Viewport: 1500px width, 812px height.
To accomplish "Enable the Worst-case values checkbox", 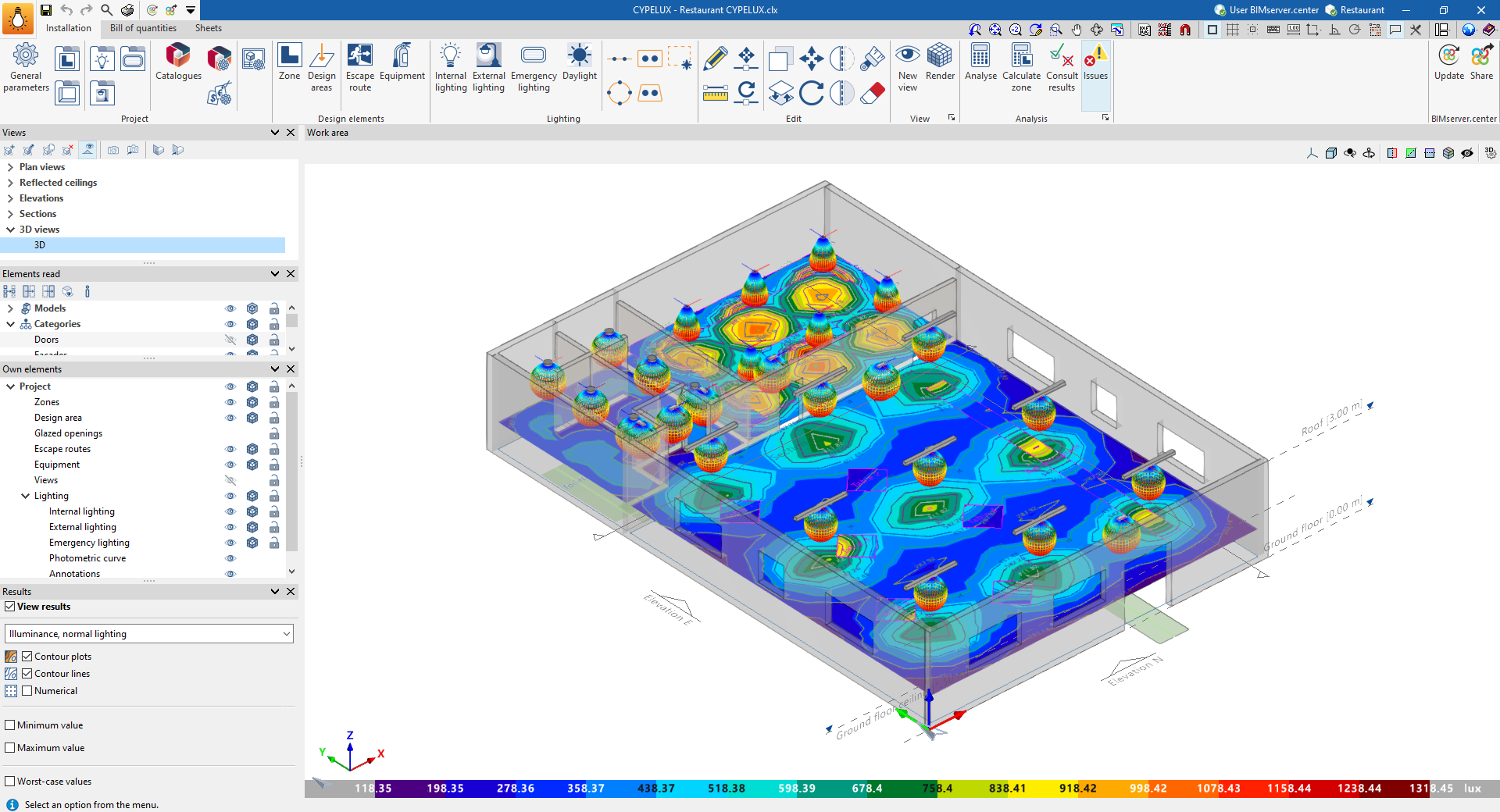I will pyautogui.click(x=10, y=782).
